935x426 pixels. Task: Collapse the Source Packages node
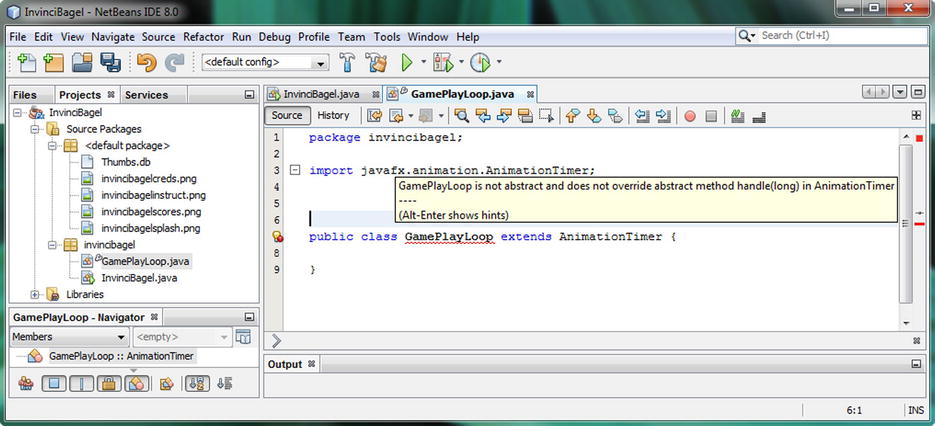[x=35, y=129]
